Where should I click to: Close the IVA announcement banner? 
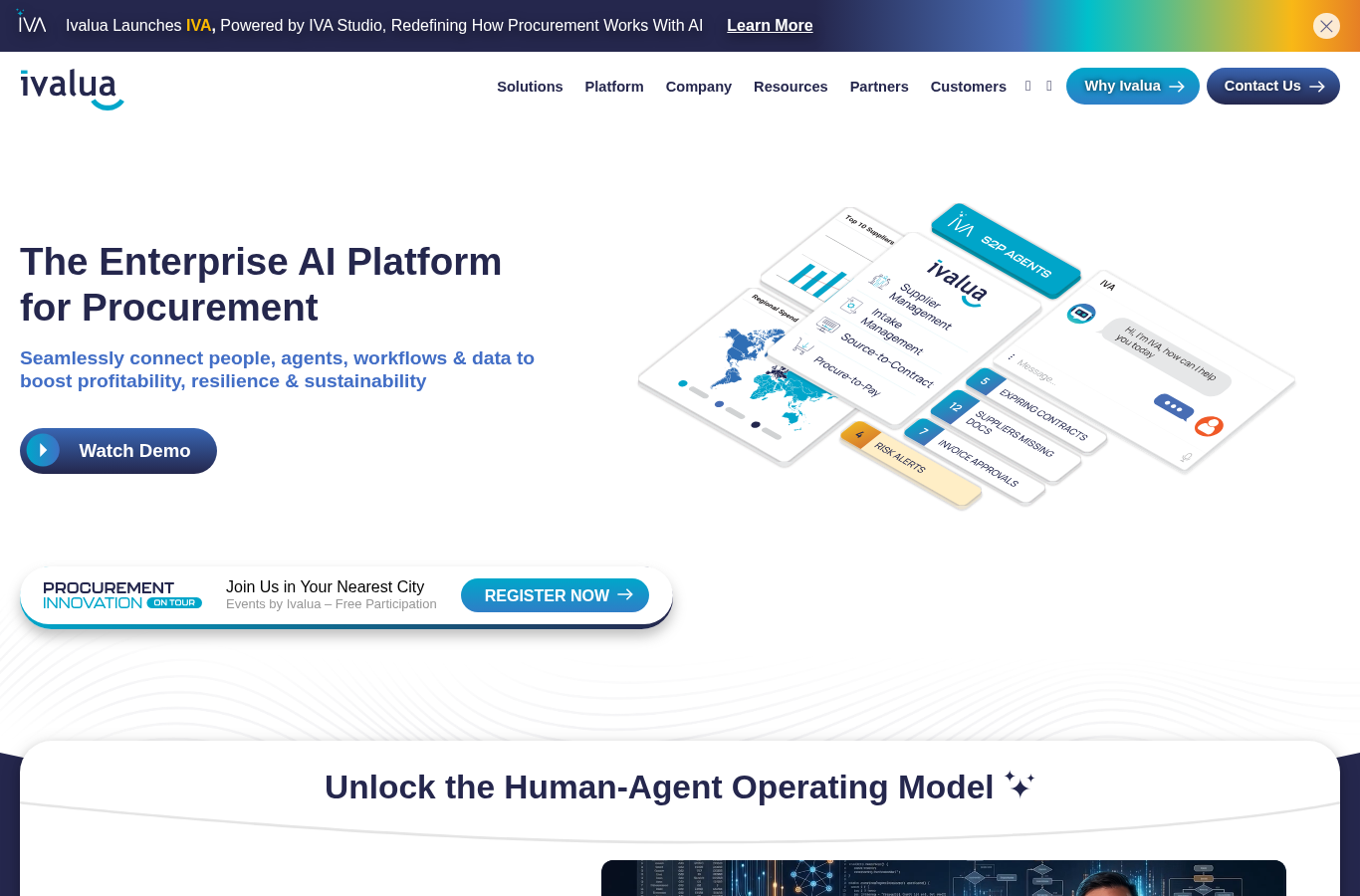[x=1326, y=26]
